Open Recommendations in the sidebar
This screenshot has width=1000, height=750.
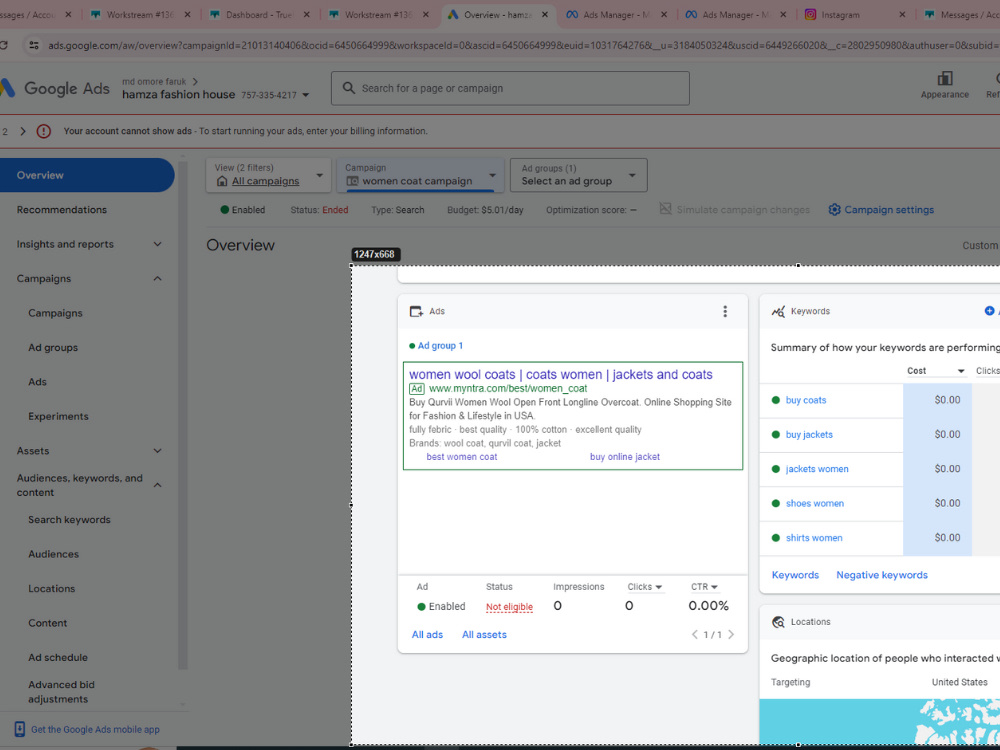(x=62, y=210)
